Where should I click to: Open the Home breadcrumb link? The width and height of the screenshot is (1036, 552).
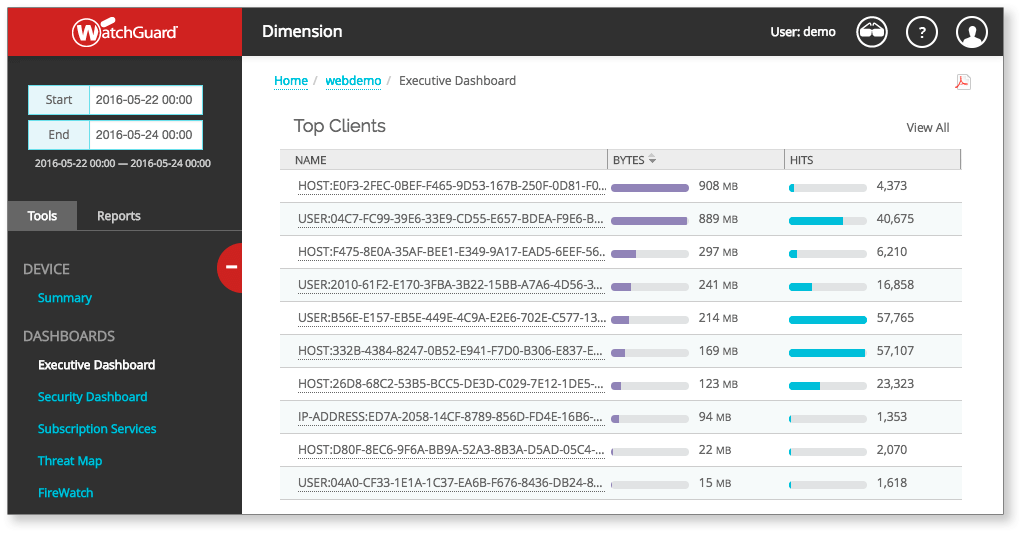point(291,81)
